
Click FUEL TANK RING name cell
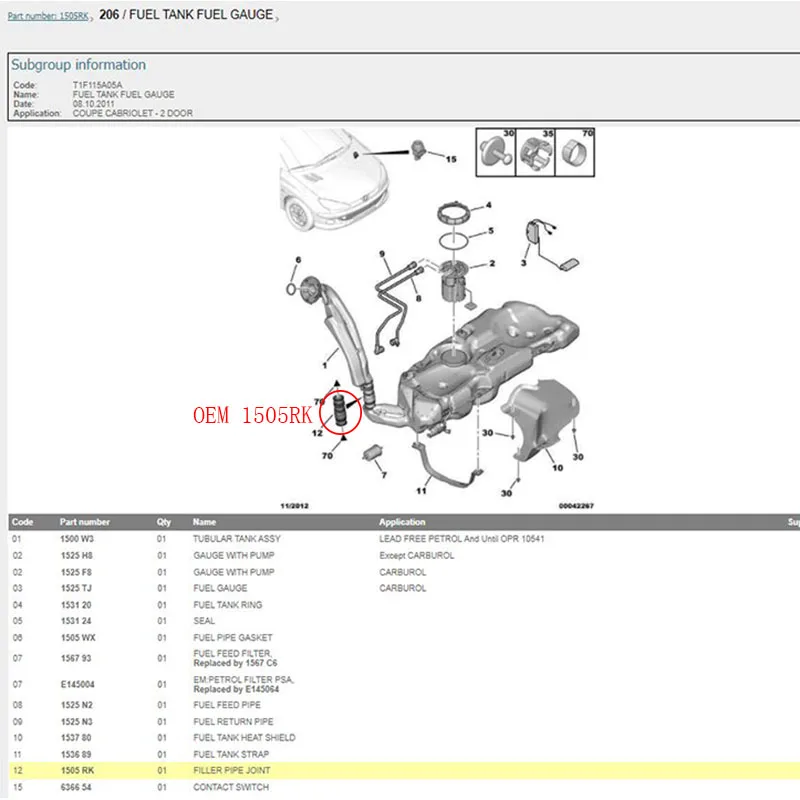click(228, 605)
